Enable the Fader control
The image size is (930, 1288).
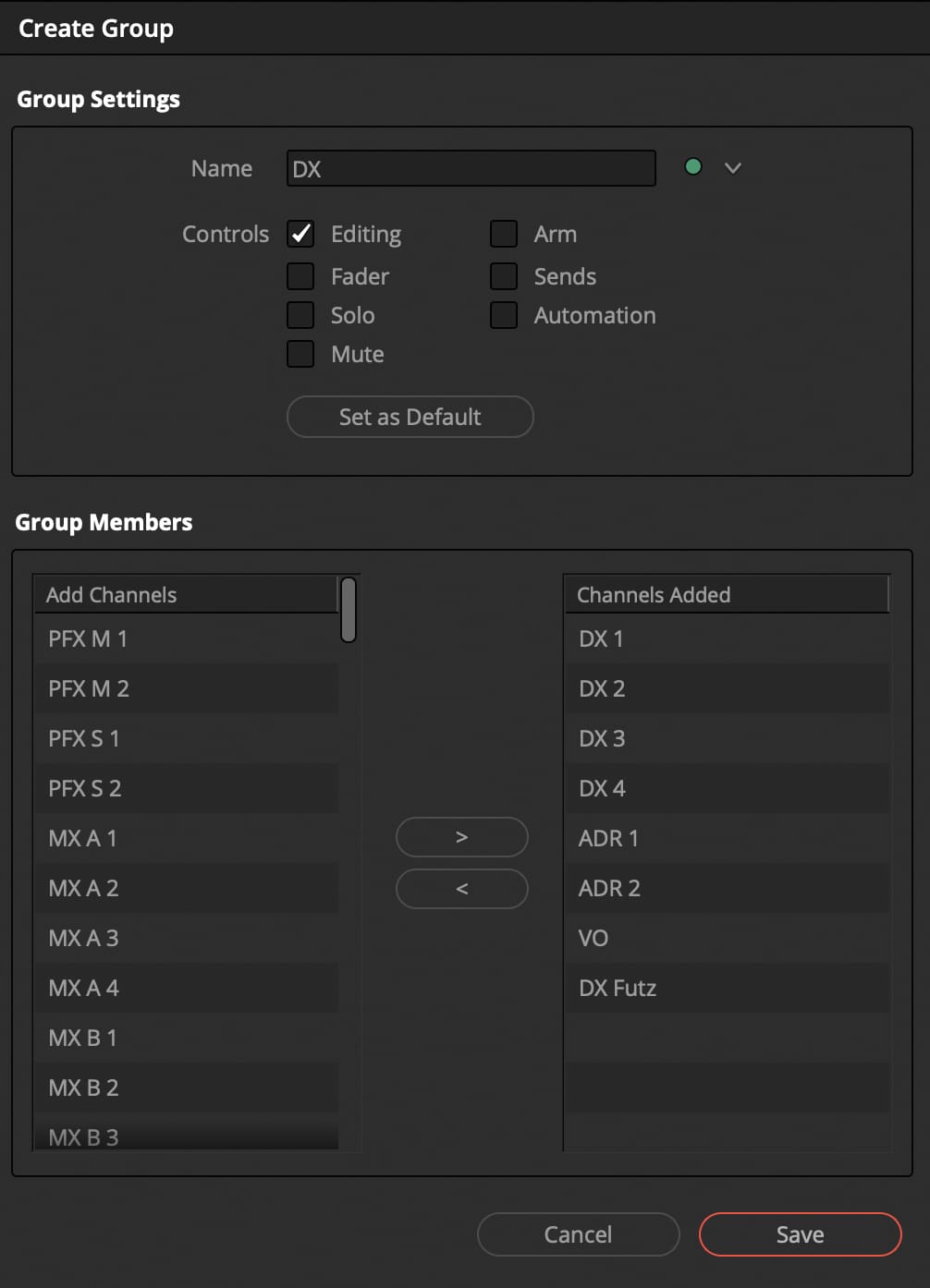click(x=300, y=275)
